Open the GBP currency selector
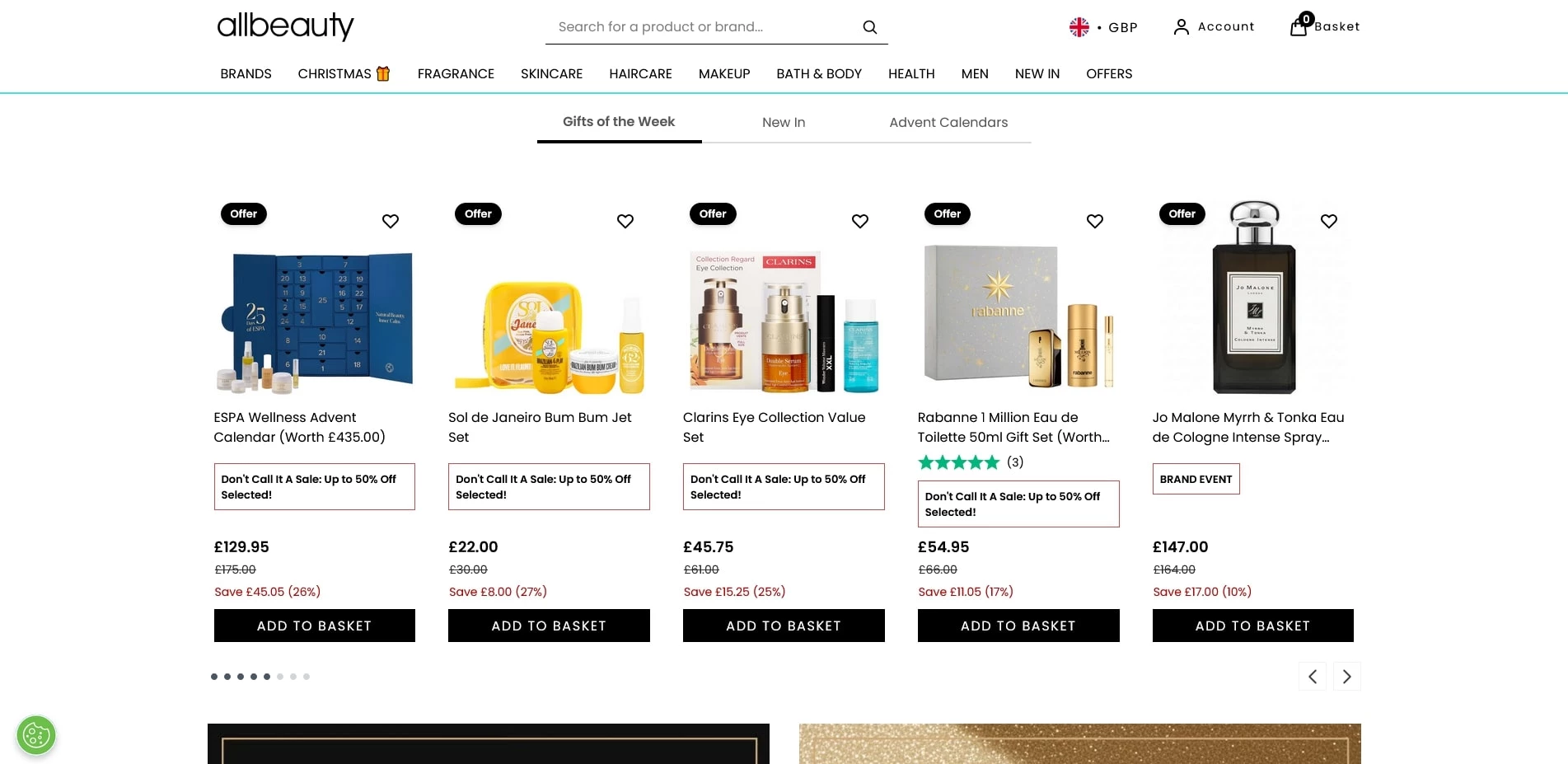1568x764 pixels. point(1103,27)
